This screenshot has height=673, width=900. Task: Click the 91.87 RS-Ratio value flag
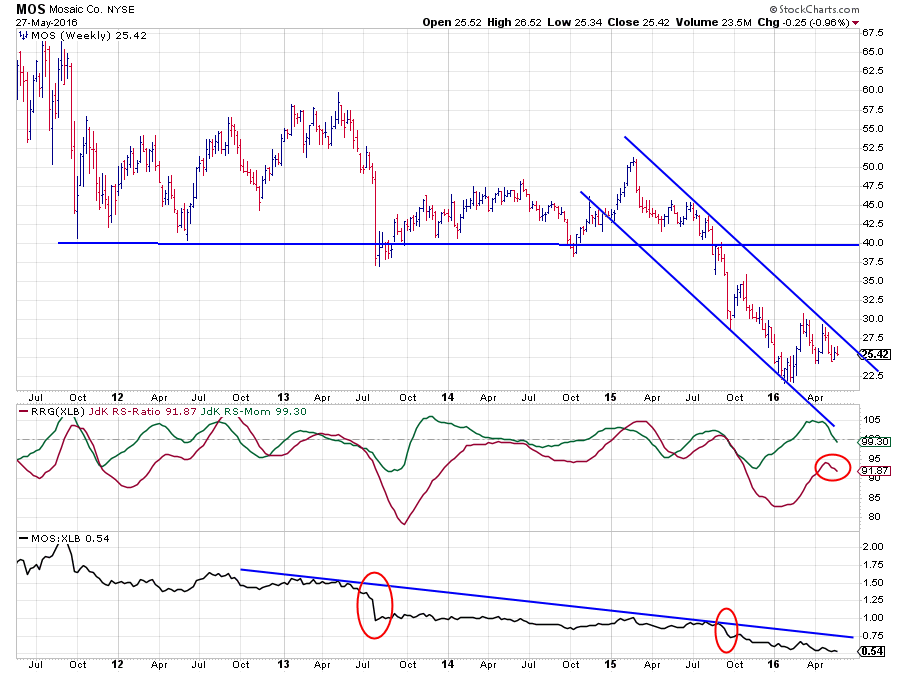click(875, 470)
